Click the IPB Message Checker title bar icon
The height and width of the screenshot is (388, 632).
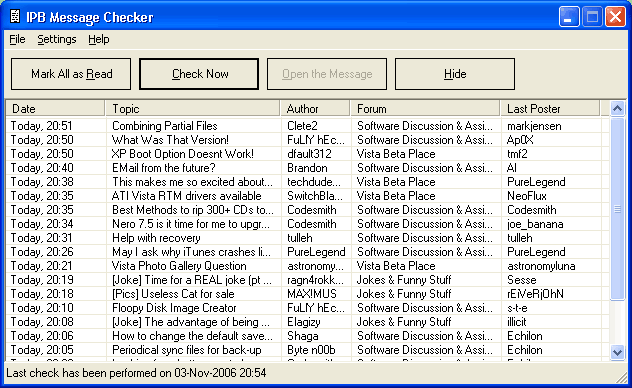click(15, 17)
